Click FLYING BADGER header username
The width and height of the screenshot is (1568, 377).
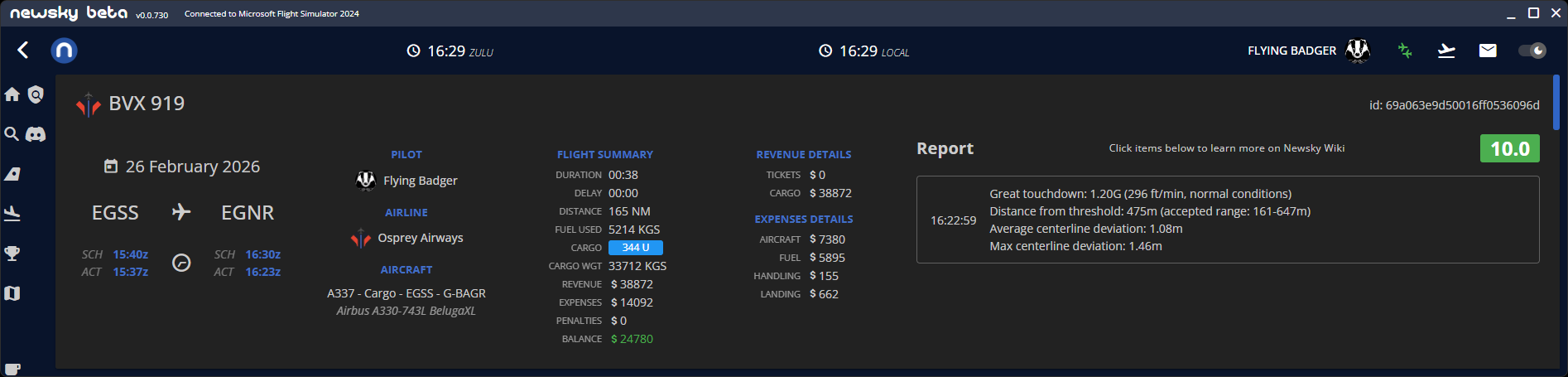(1291, 51)
